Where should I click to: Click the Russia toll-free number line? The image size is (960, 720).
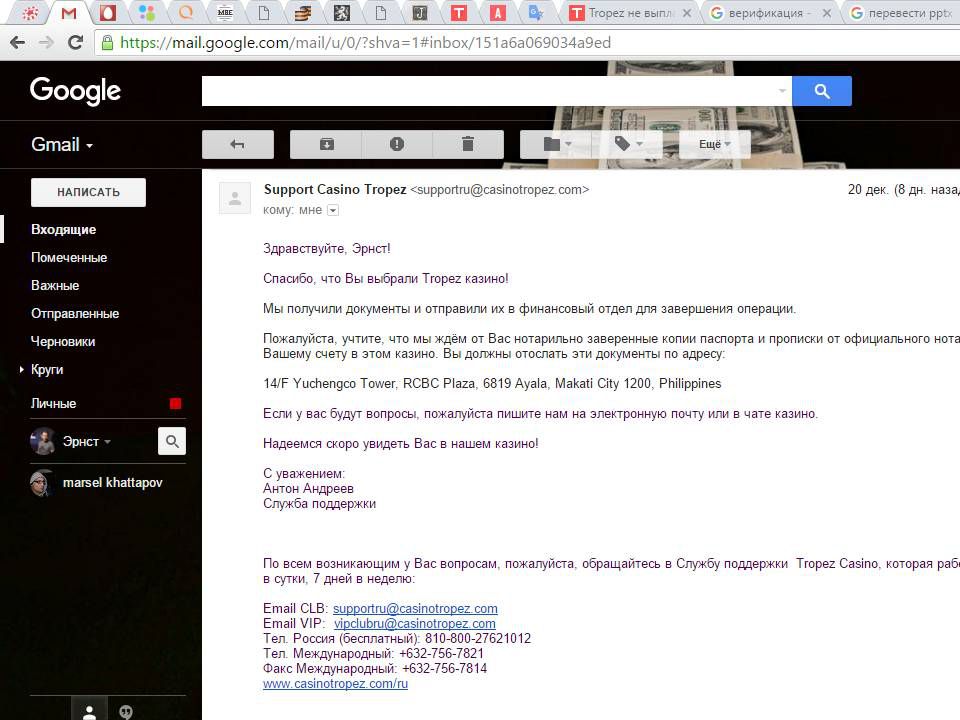(x=397, y=639)
